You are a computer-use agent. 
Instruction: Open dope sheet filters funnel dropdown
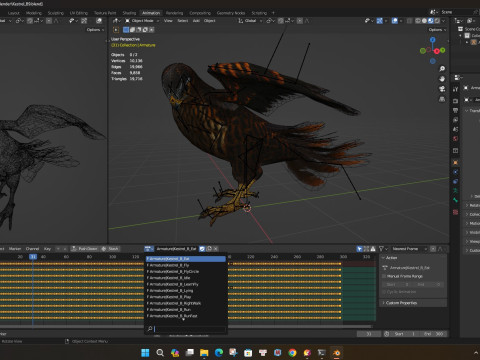[383, 249]
